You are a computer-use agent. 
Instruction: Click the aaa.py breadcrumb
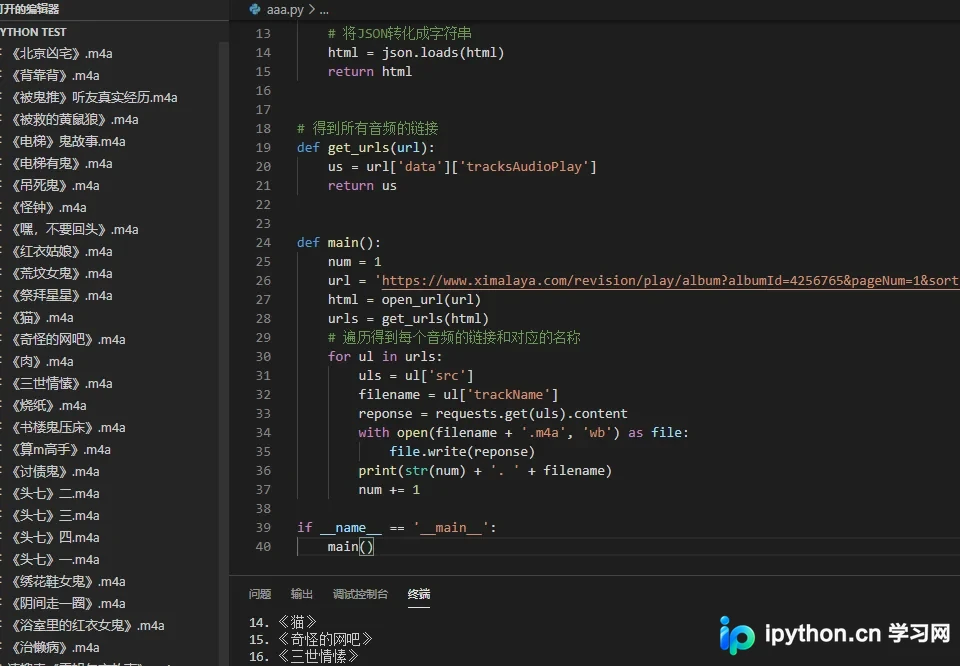[285, 9]
